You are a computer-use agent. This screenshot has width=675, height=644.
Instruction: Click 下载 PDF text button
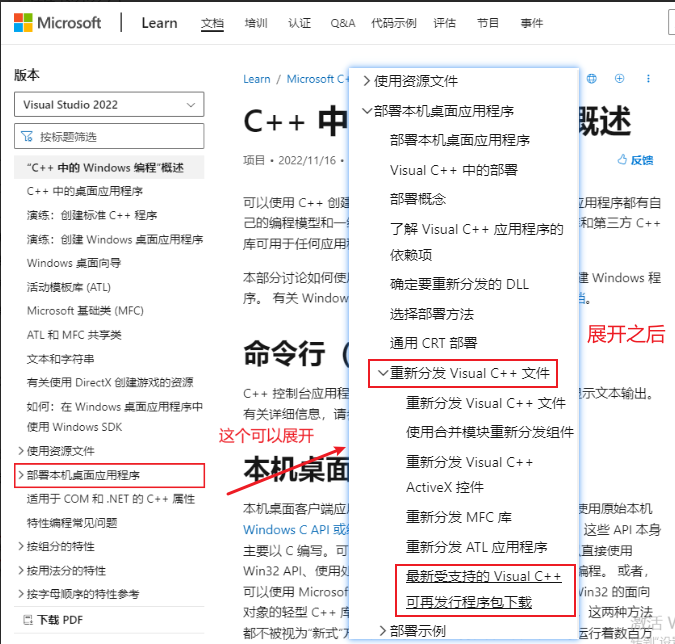[x=60, y=620]
